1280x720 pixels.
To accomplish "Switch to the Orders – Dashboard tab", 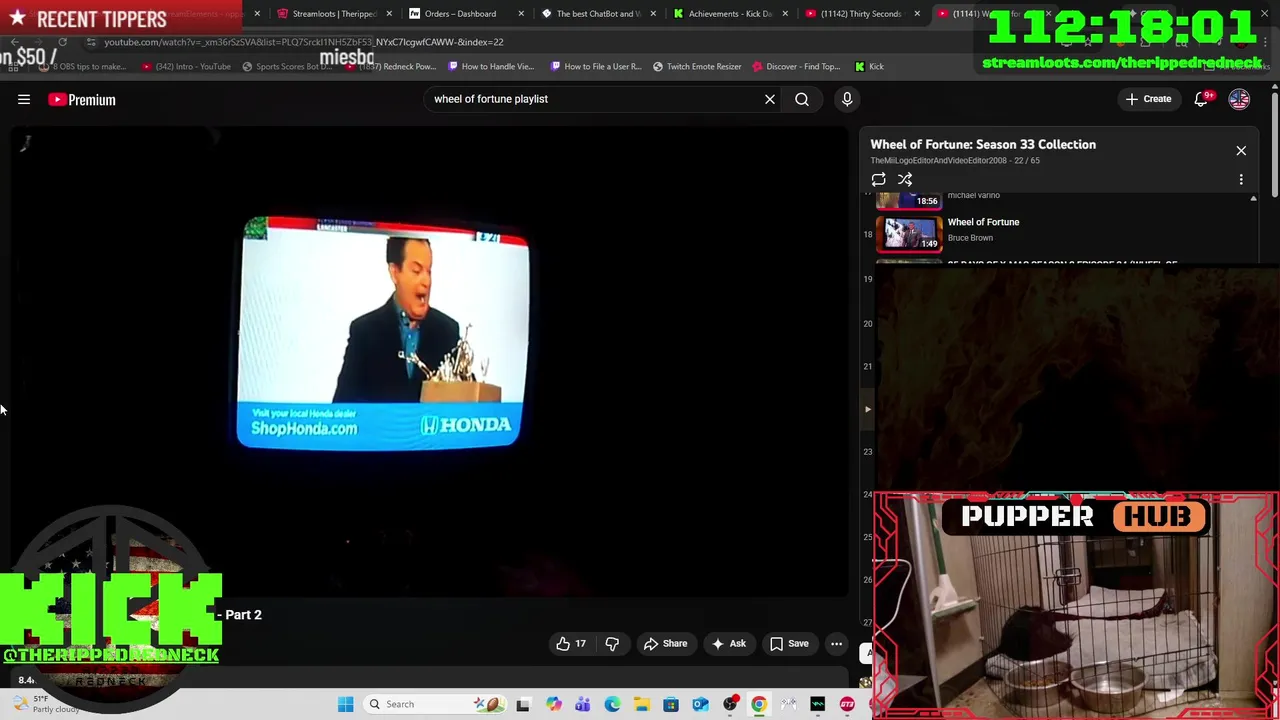I will point(460,14).
